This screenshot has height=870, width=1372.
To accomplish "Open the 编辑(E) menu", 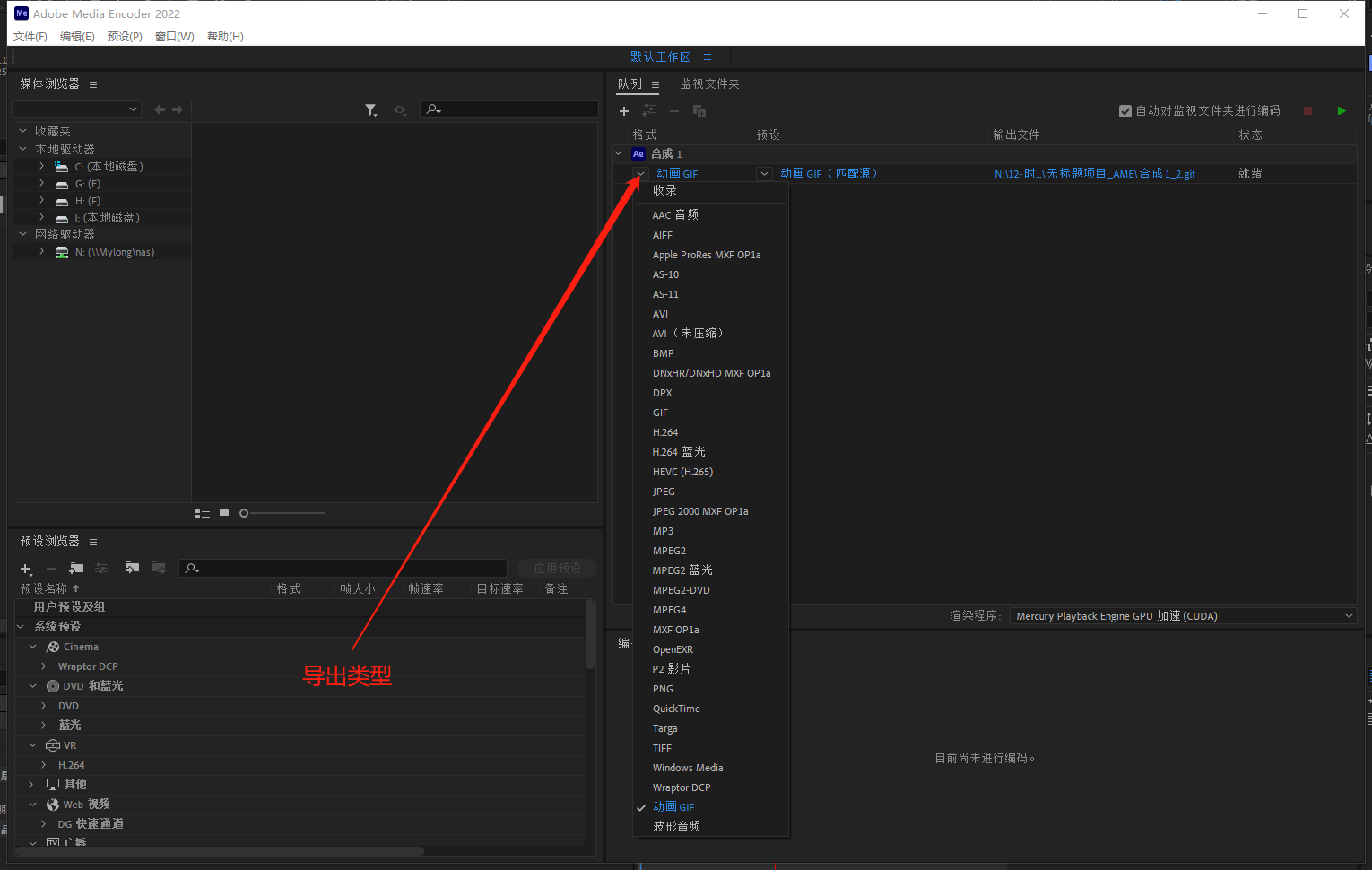I will pyautogui.click(x=77, y=37).
